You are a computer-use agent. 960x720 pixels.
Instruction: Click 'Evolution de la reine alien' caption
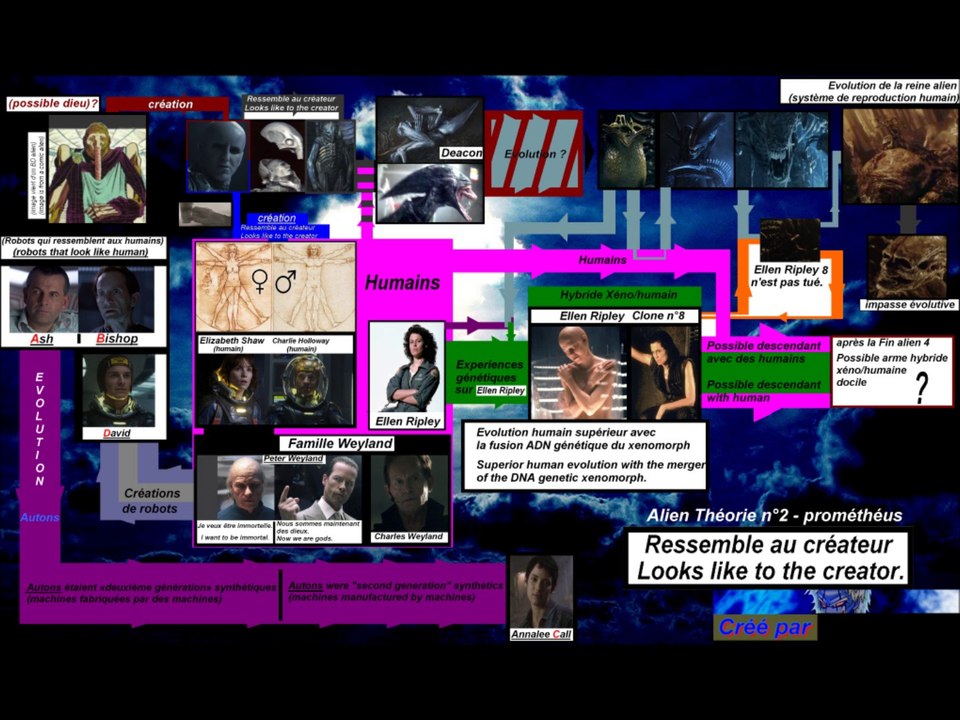[868, 91]
